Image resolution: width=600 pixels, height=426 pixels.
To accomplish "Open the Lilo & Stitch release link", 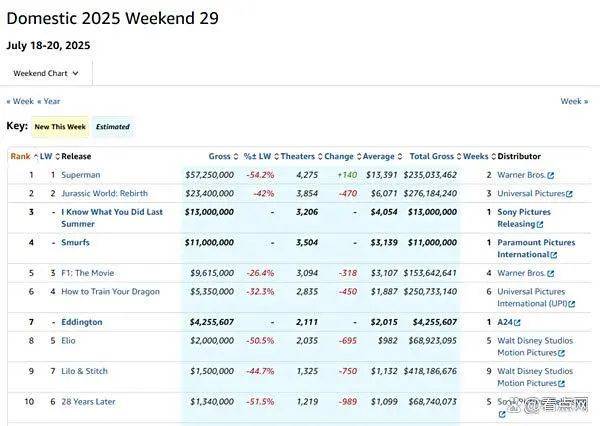I will [85, 371].
